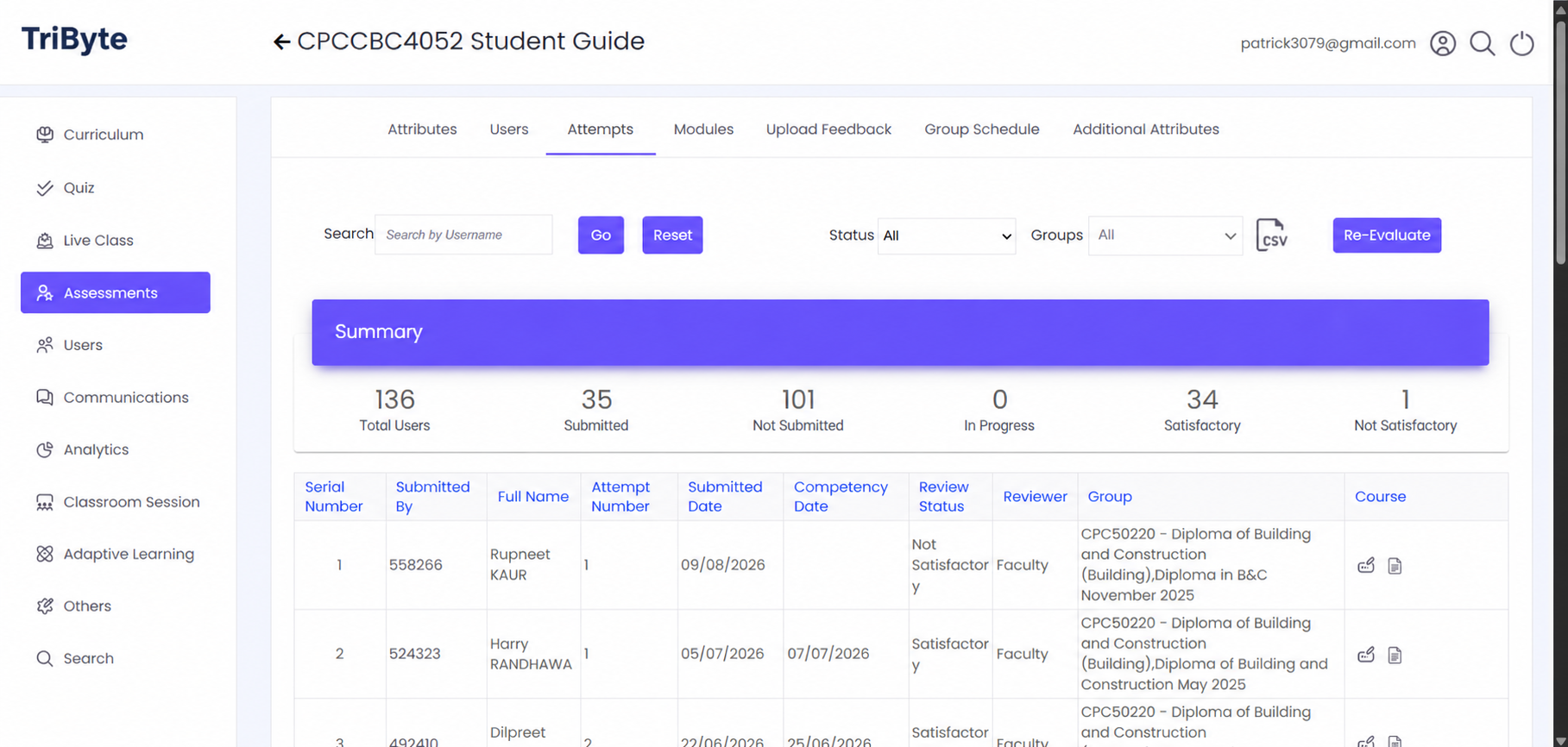
Task: Click the Go button
Action: point(601,235)
